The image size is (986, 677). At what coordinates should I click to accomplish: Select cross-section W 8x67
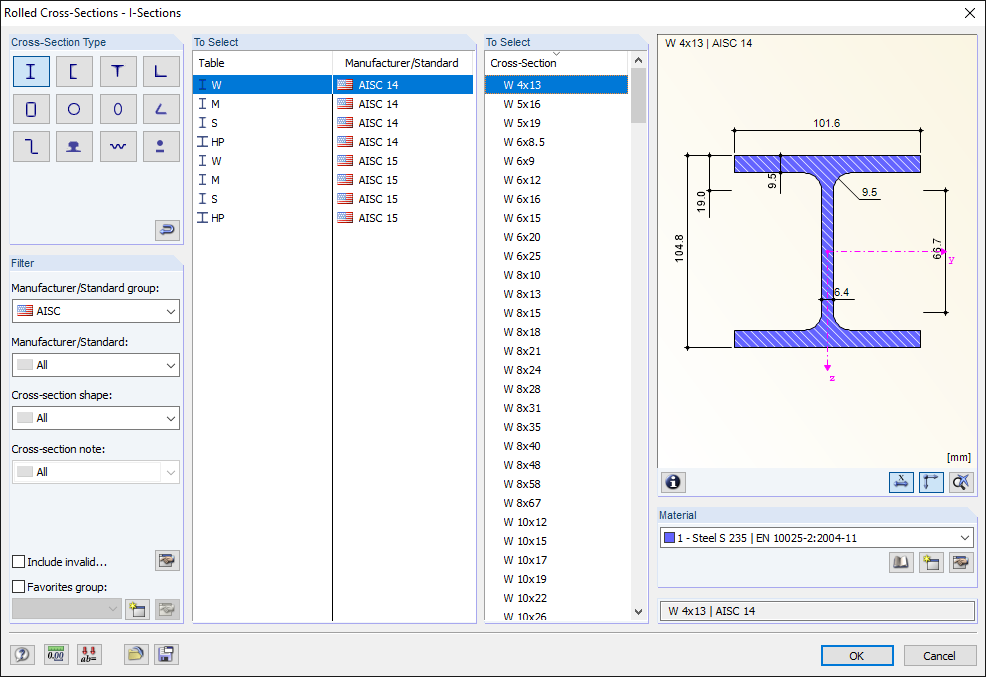pyautogui.click(x=557, y=503)
